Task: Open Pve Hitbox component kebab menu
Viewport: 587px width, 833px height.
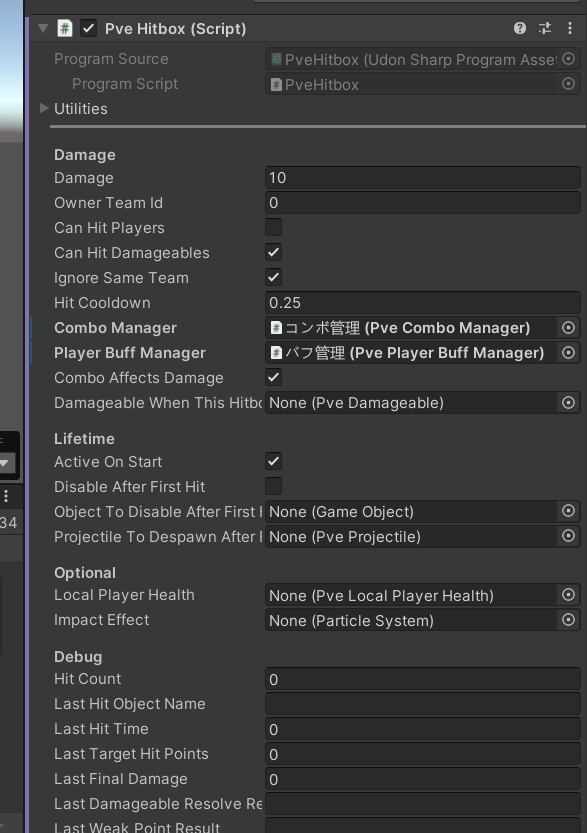Action: tap(569, 28)
